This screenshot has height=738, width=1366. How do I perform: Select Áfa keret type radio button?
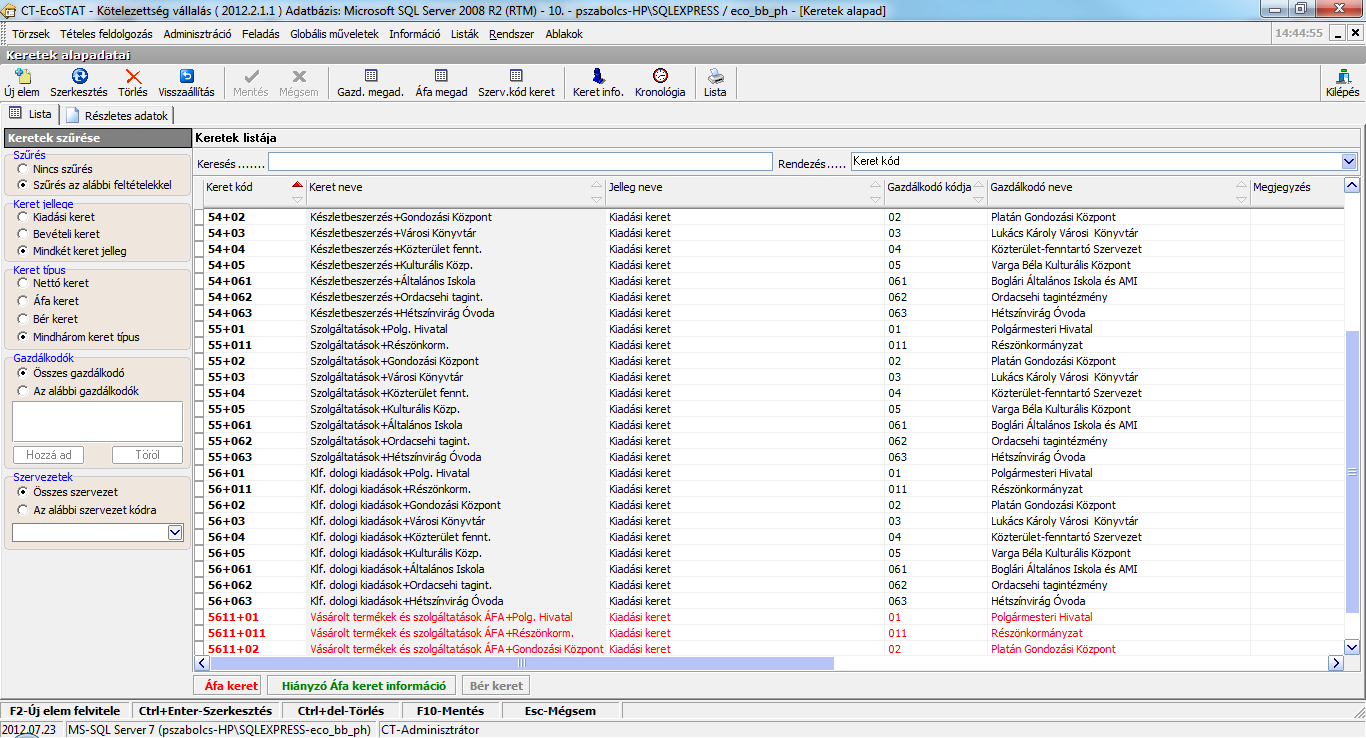click(x=22, y=301)
